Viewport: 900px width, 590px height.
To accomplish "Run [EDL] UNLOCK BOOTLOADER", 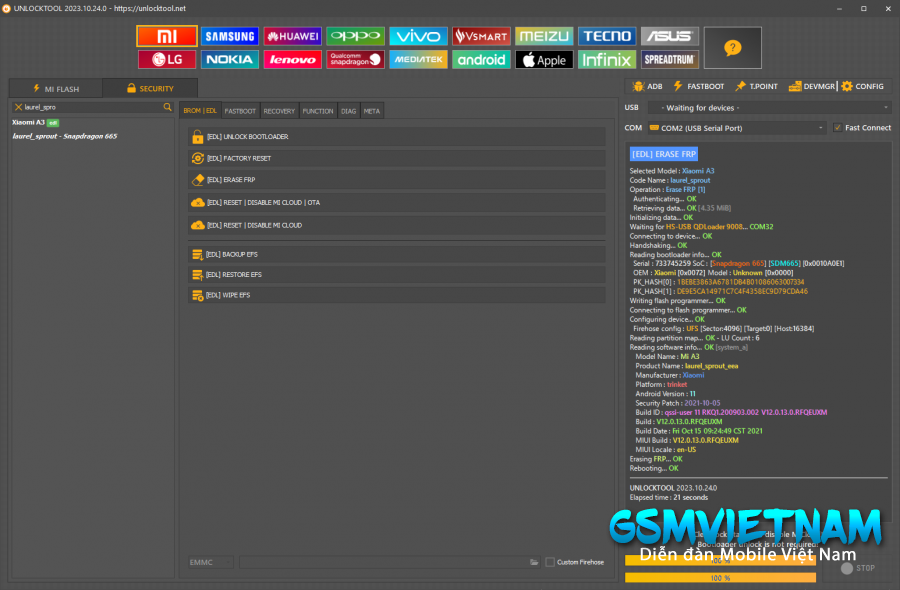I will 397,137.
